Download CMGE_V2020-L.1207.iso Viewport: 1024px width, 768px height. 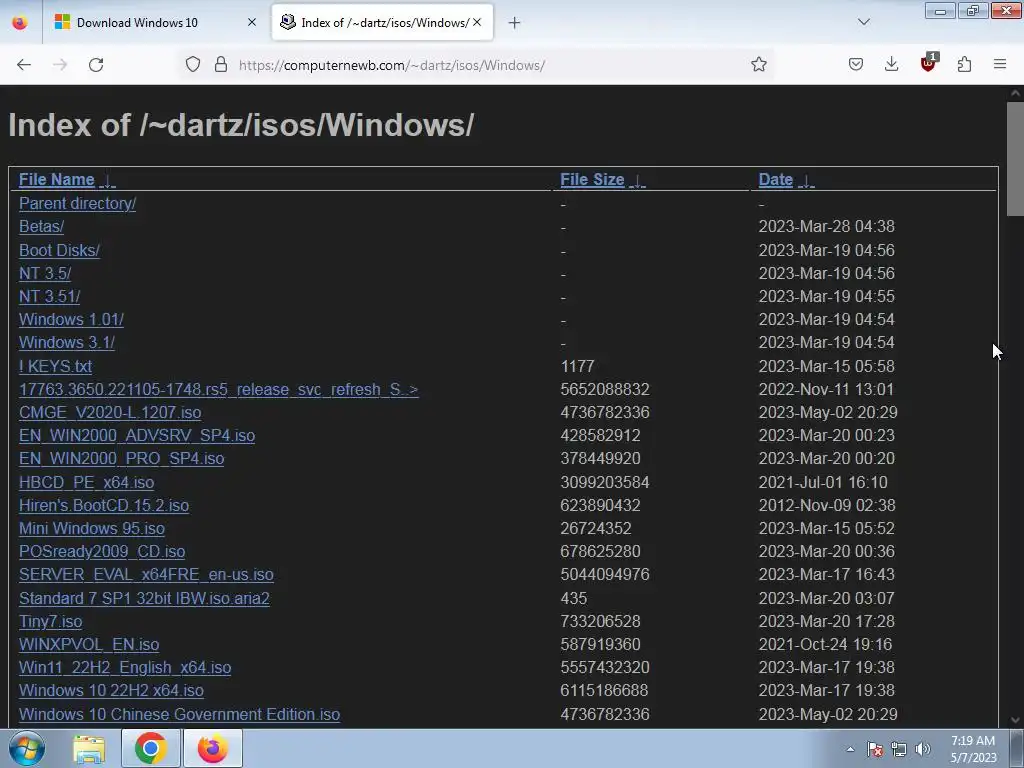(x=110, y=413)
